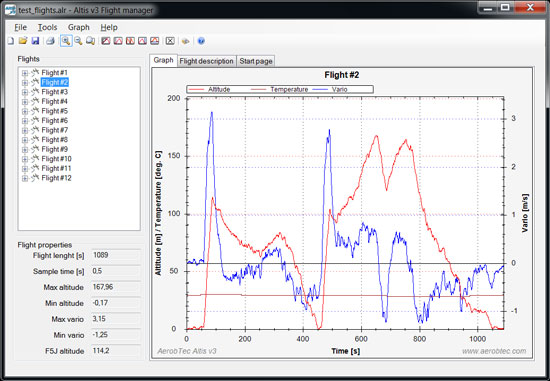Select the Zoom in magnifier tool
This screenshot has height=381, width=550.
coord(66,41)
